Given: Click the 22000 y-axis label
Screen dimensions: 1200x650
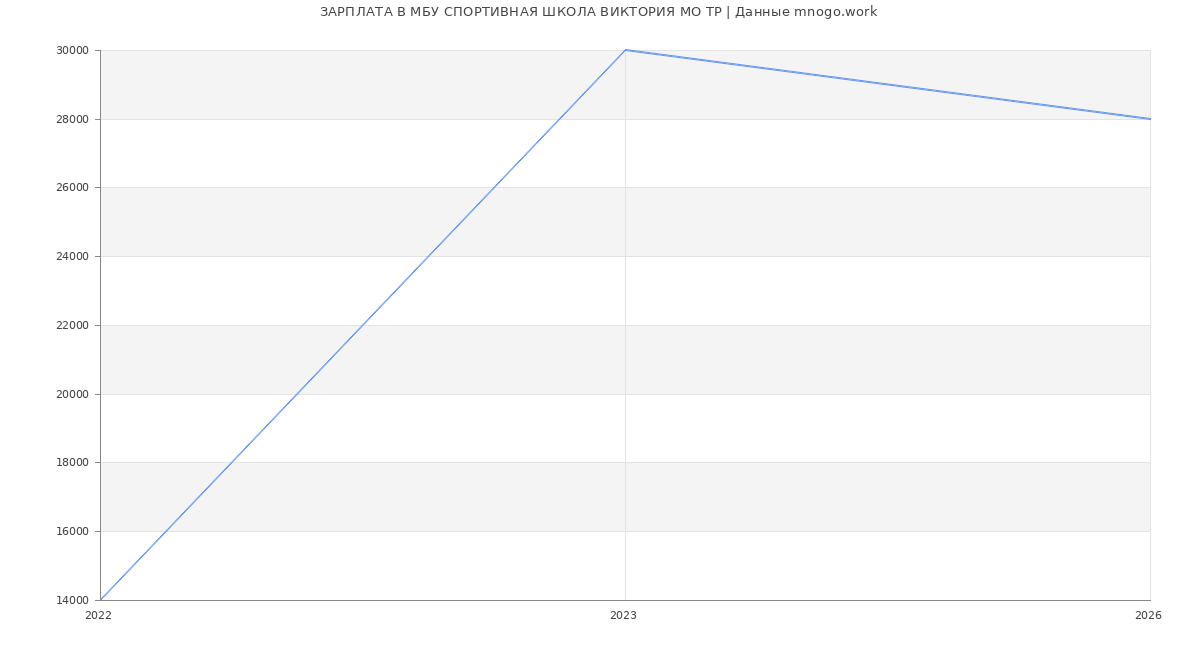Looking at the screenshot, I should (x=73, y=325).
